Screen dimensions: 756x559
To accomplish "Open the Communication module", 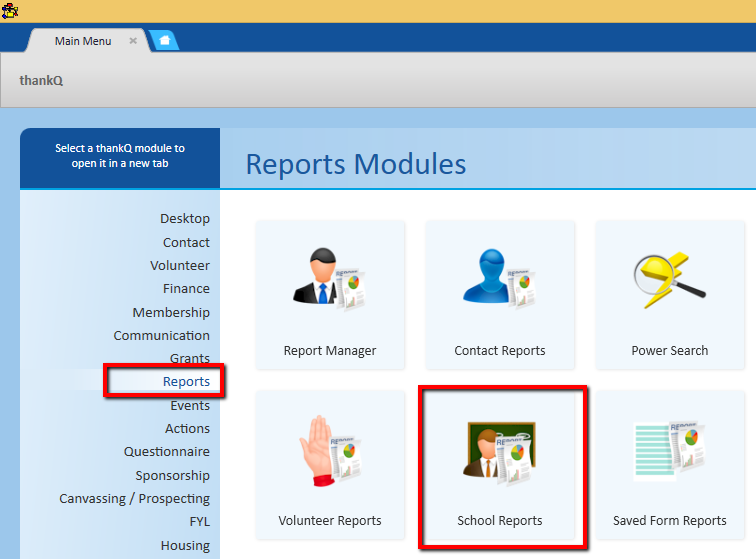I will (x=161, y=336).
